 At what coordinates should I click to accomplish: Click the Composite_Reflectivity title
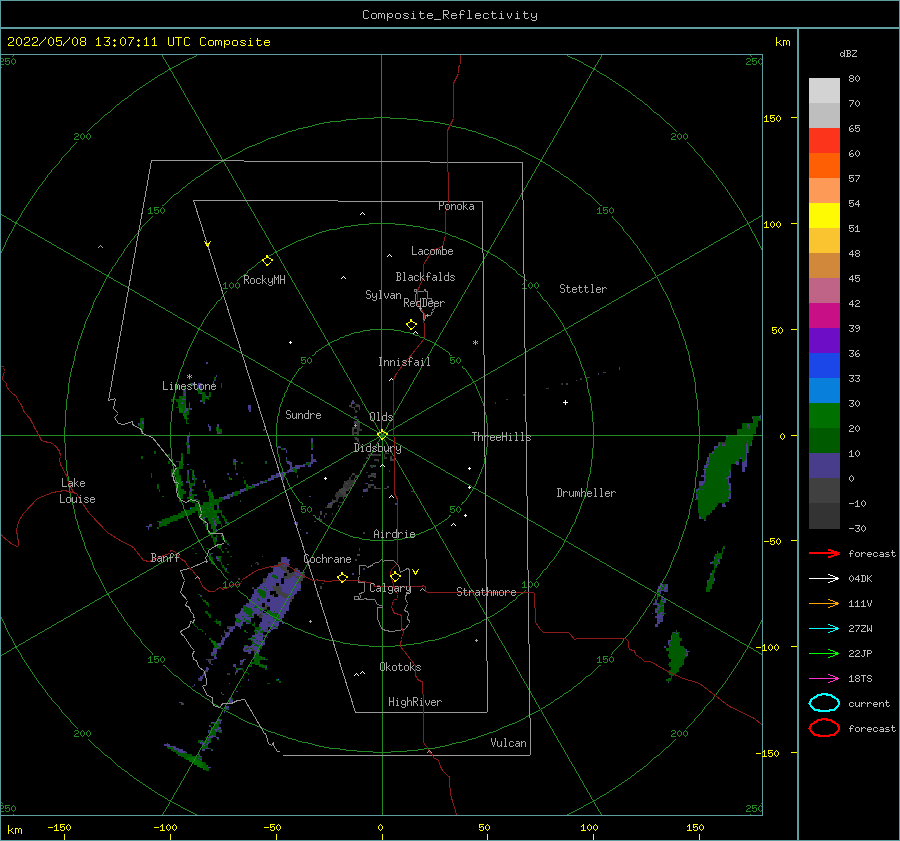tap(450, 15)
